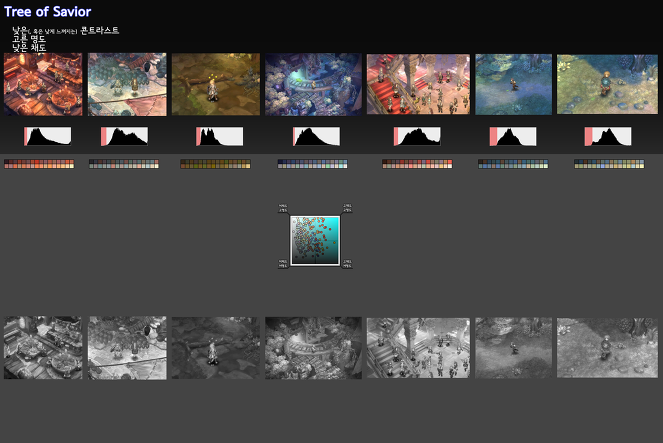Open the red carpet hall color screenshot
The height and width of the screenshot is (443, 663).
(x=418, y=84)
